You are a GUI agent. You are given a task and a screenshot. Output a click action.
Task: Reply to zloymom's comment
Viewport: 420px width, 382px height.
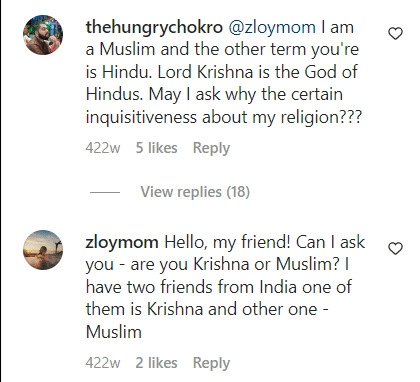click(x=211, y=363)
